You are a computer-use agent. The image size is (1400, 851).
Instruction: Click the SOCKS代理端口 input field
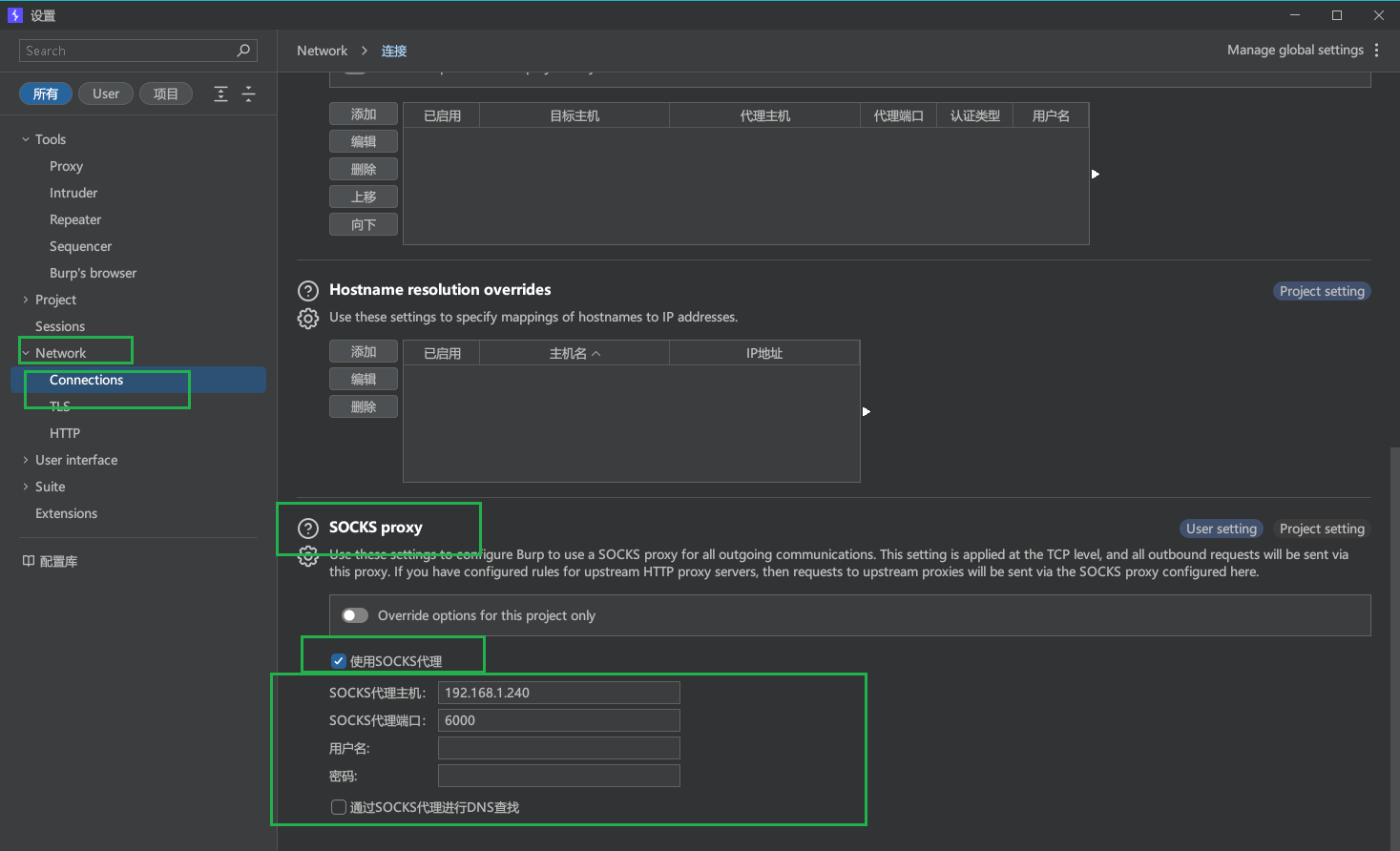pos(559,720)
